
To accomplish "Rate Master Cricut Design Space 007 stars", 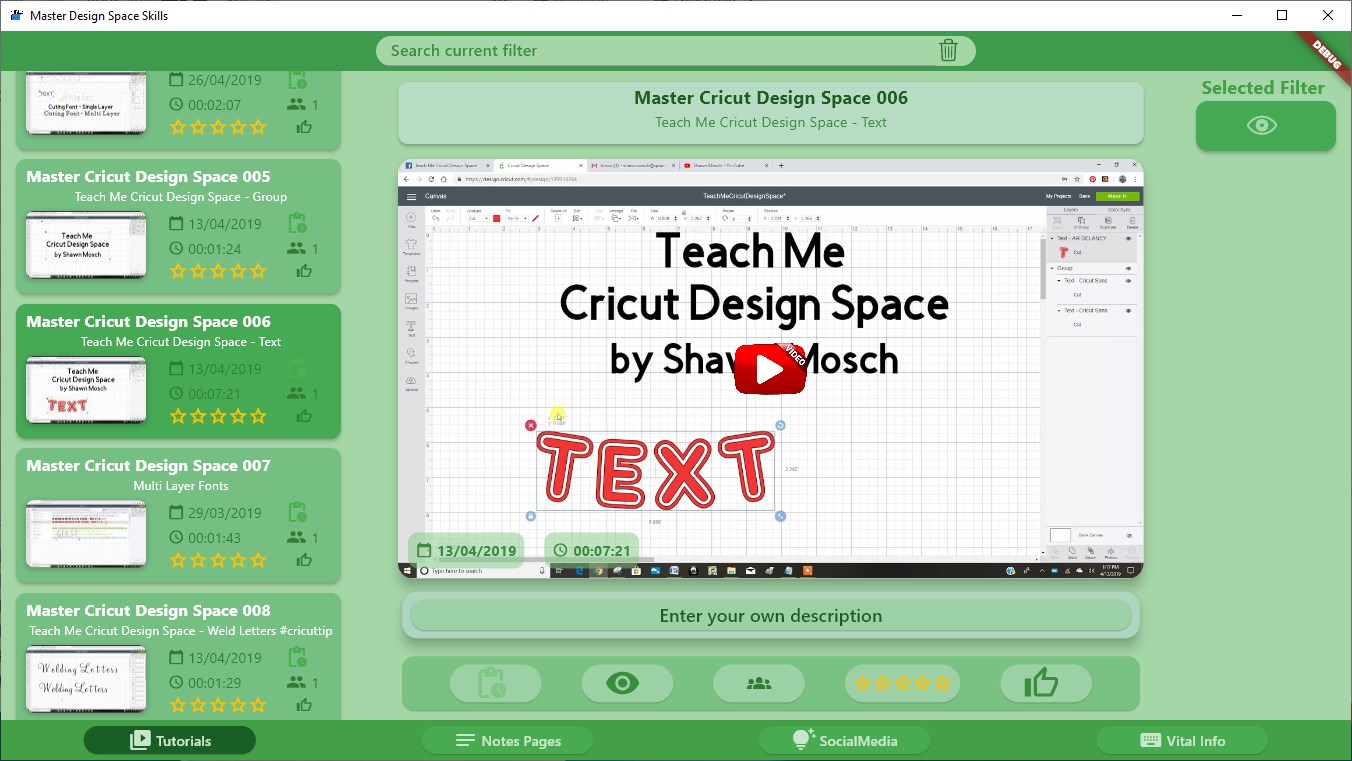I will click(x=218, y=560).
